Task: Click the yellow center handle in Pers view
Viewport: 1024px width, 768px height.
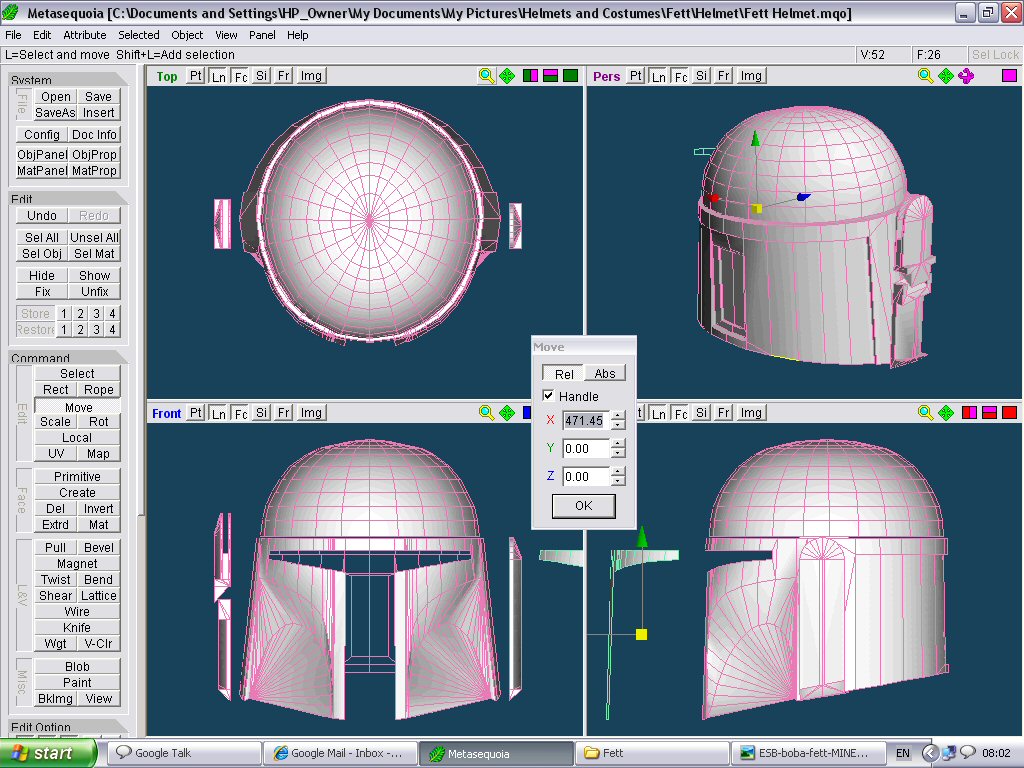Action: [x=757, y=209]
